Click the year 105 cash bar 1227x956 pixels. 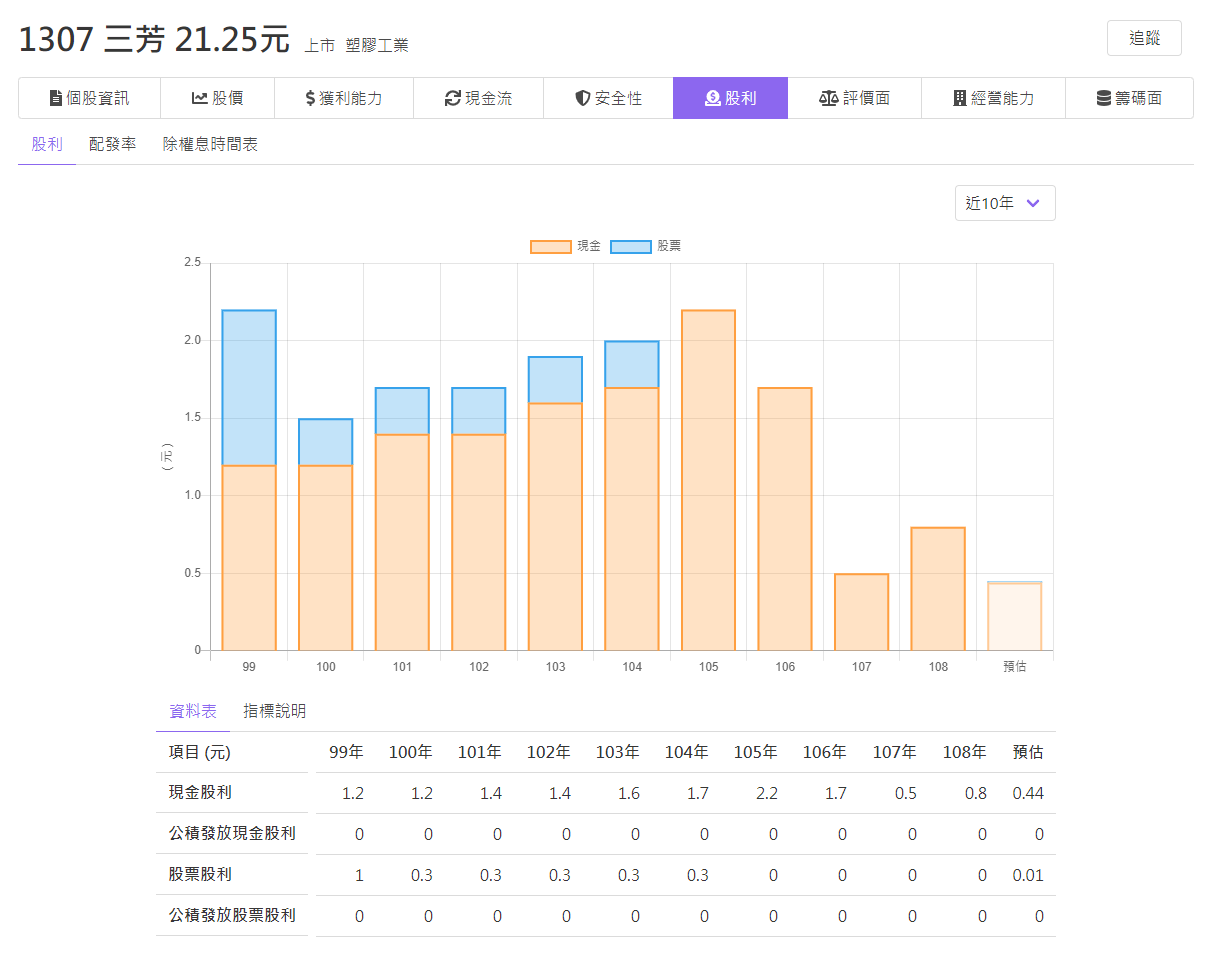[x=708, y=480]
